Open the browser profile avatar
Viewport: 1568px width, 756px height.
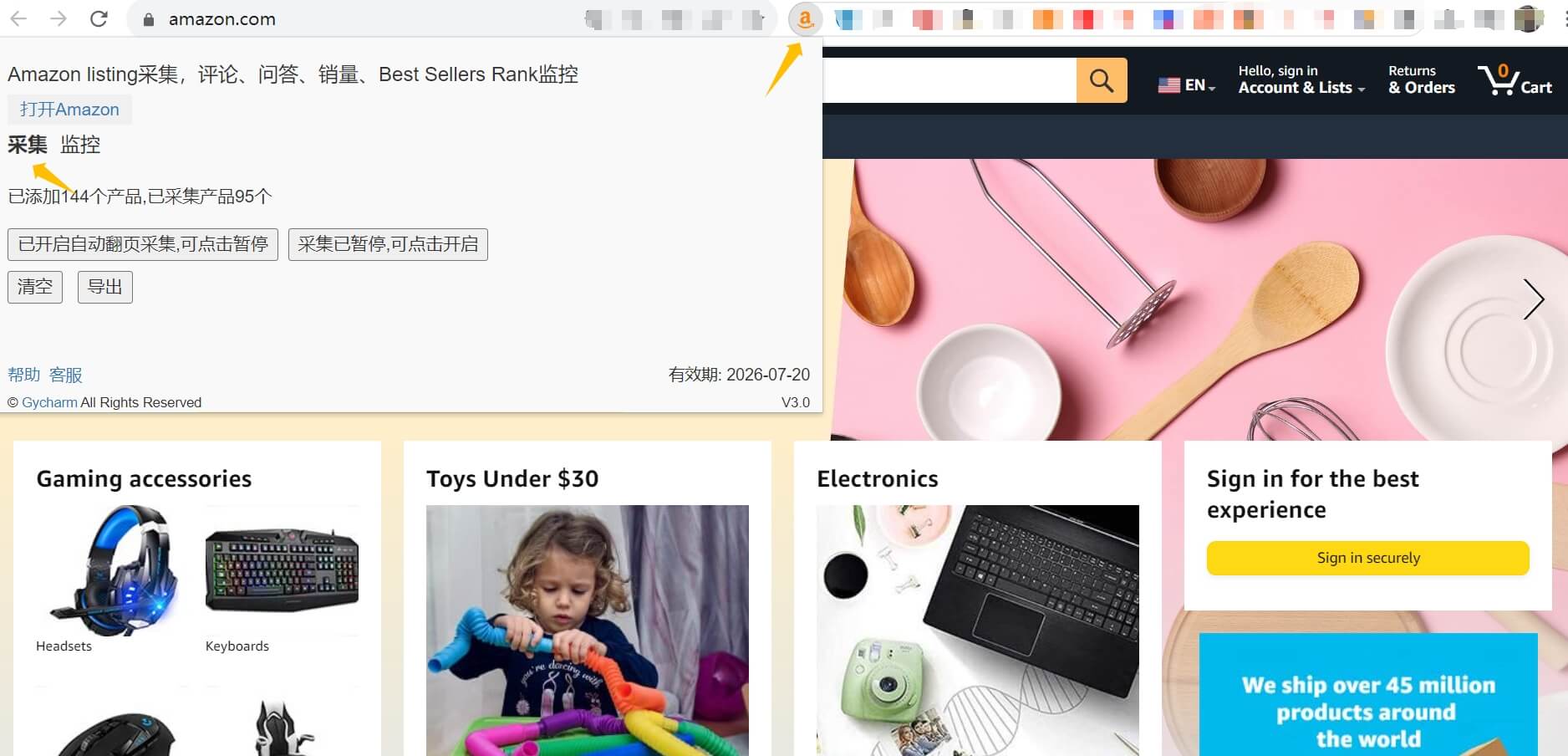1529,18
